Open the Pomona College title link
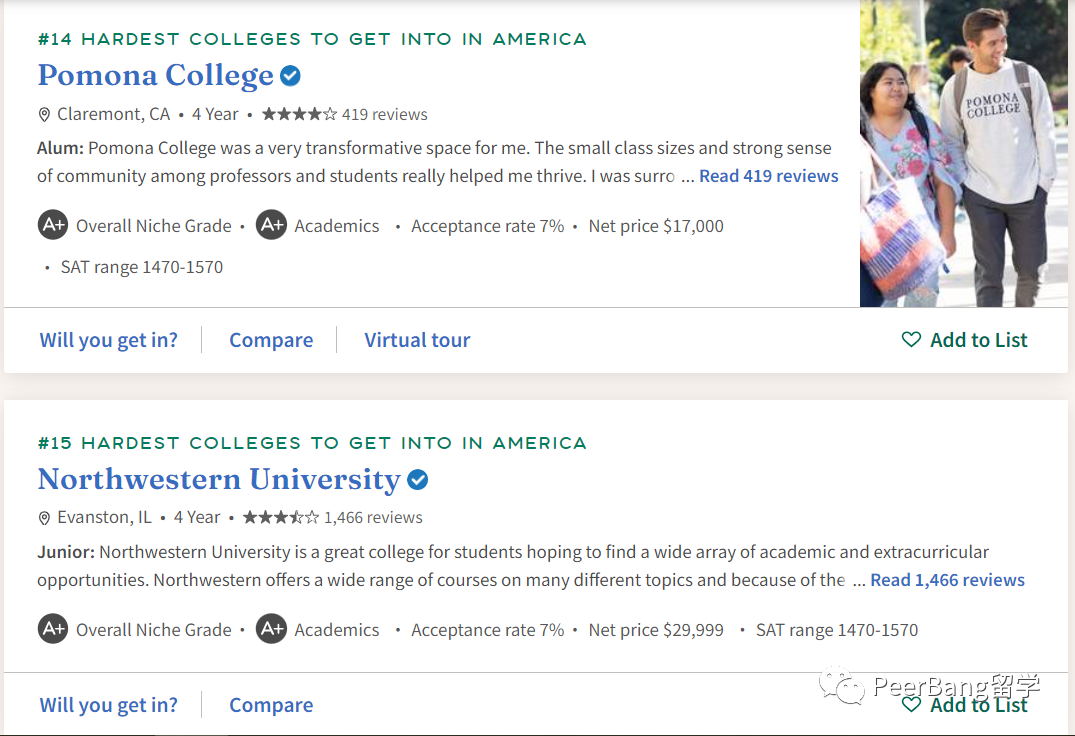This screenshot has width=1075, height=736. (x=155, y=75)
